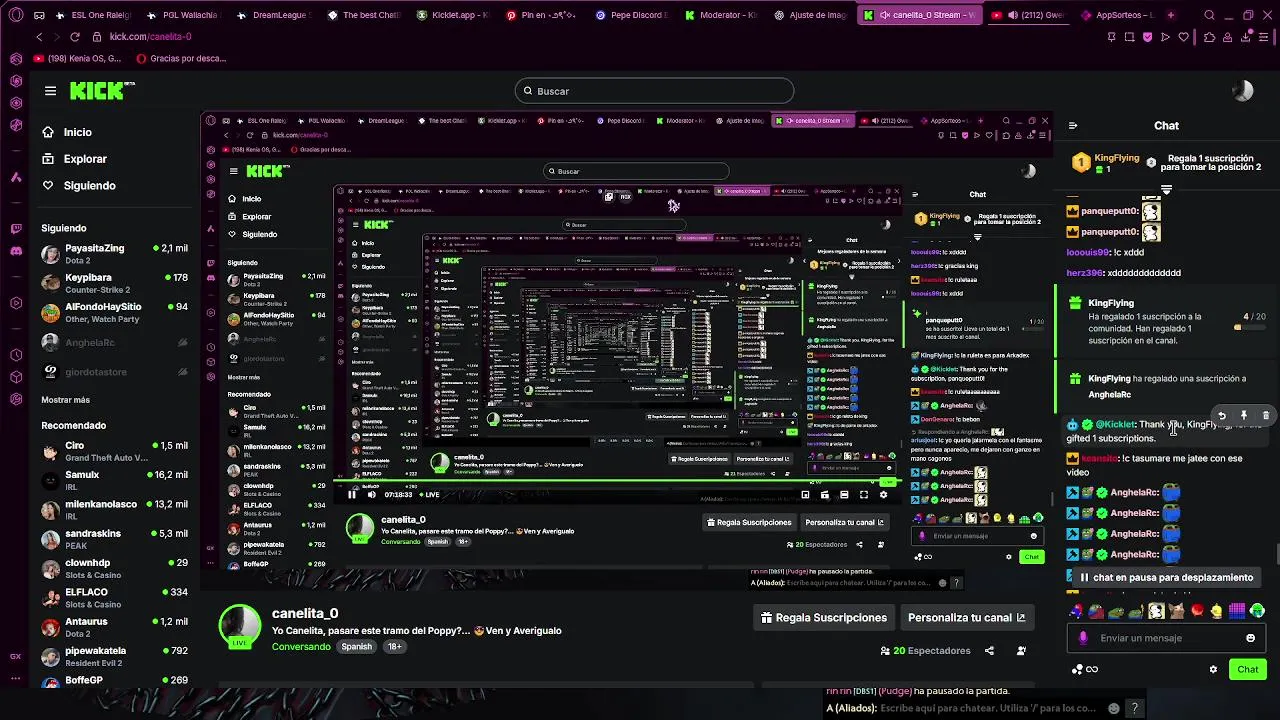
Task: Open tab search magnifier in title bar
Action: pyautogui.click(x=1209, y=15)
